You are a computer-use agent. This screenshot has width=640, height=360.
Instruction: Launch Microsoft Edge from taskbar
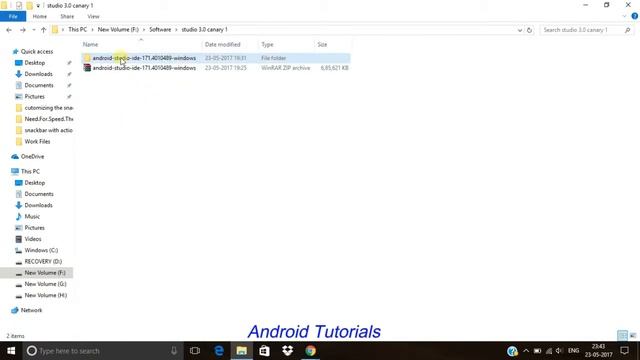(219, 351)
